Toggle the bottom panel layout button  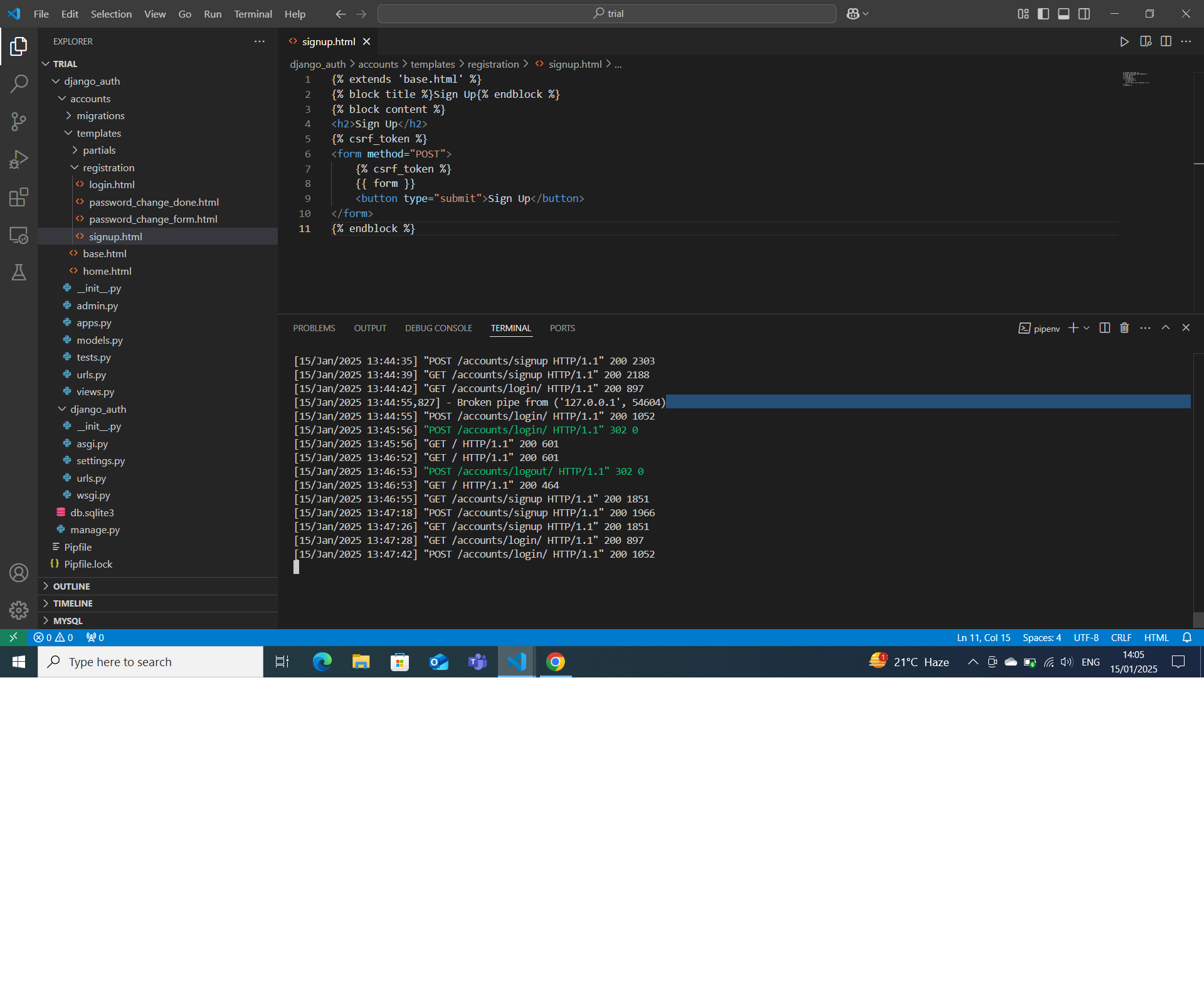coord(1064,14)
